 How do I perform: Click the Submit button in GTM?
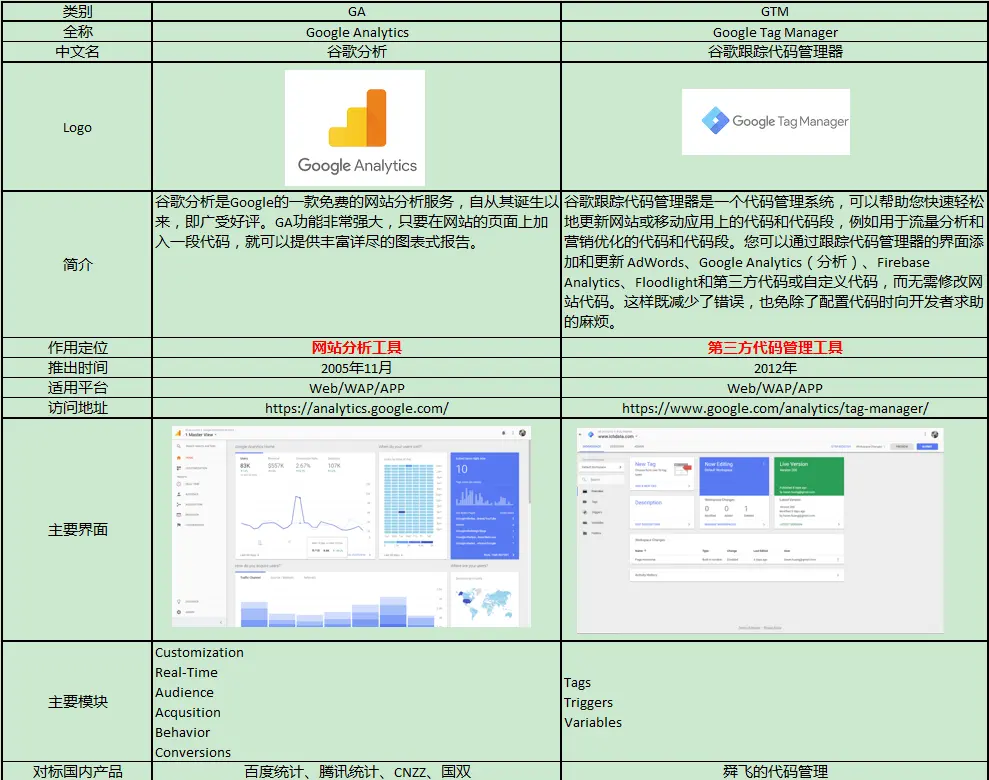tap(927, 447)
